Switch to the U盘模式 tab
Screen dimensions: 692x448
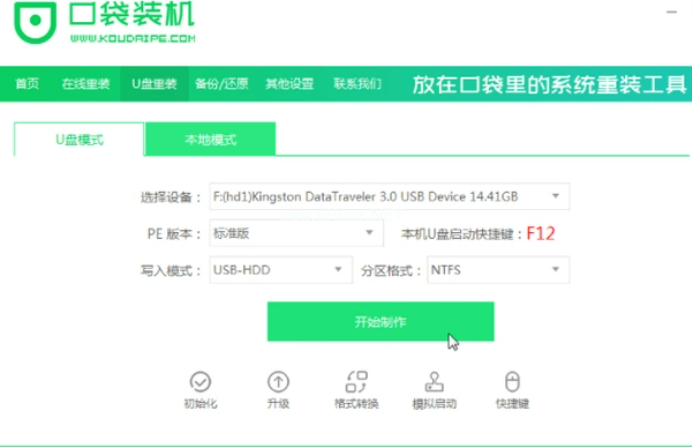79,140
